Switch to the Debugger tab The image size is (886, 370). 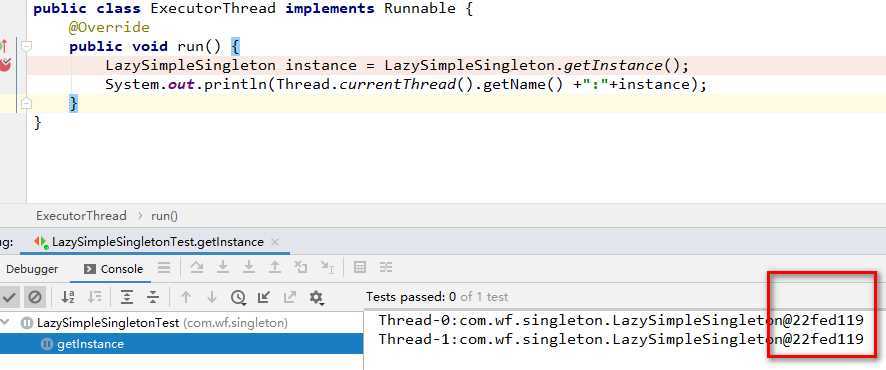pos(32,269)
